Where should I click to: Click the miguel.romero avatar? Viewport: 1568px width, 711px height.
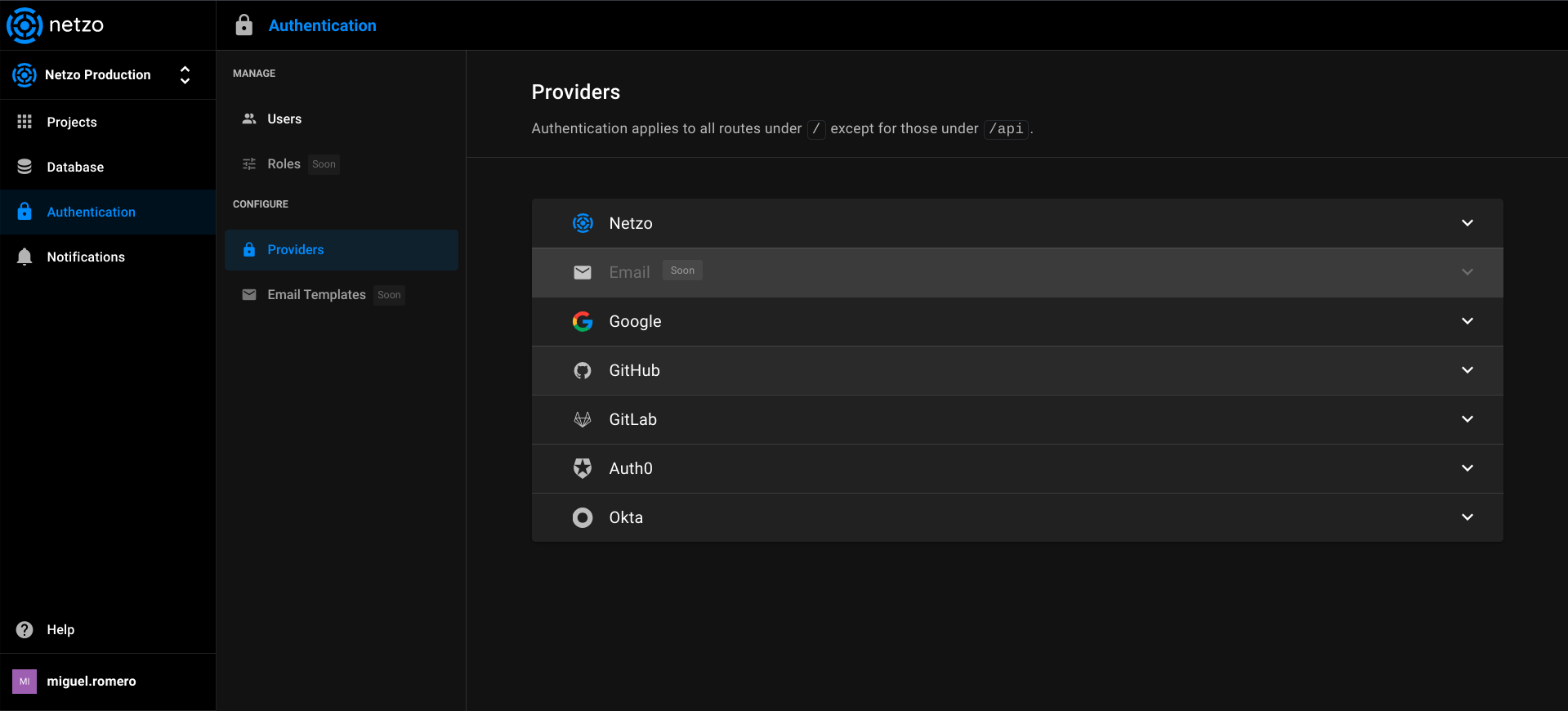(25, 682)
